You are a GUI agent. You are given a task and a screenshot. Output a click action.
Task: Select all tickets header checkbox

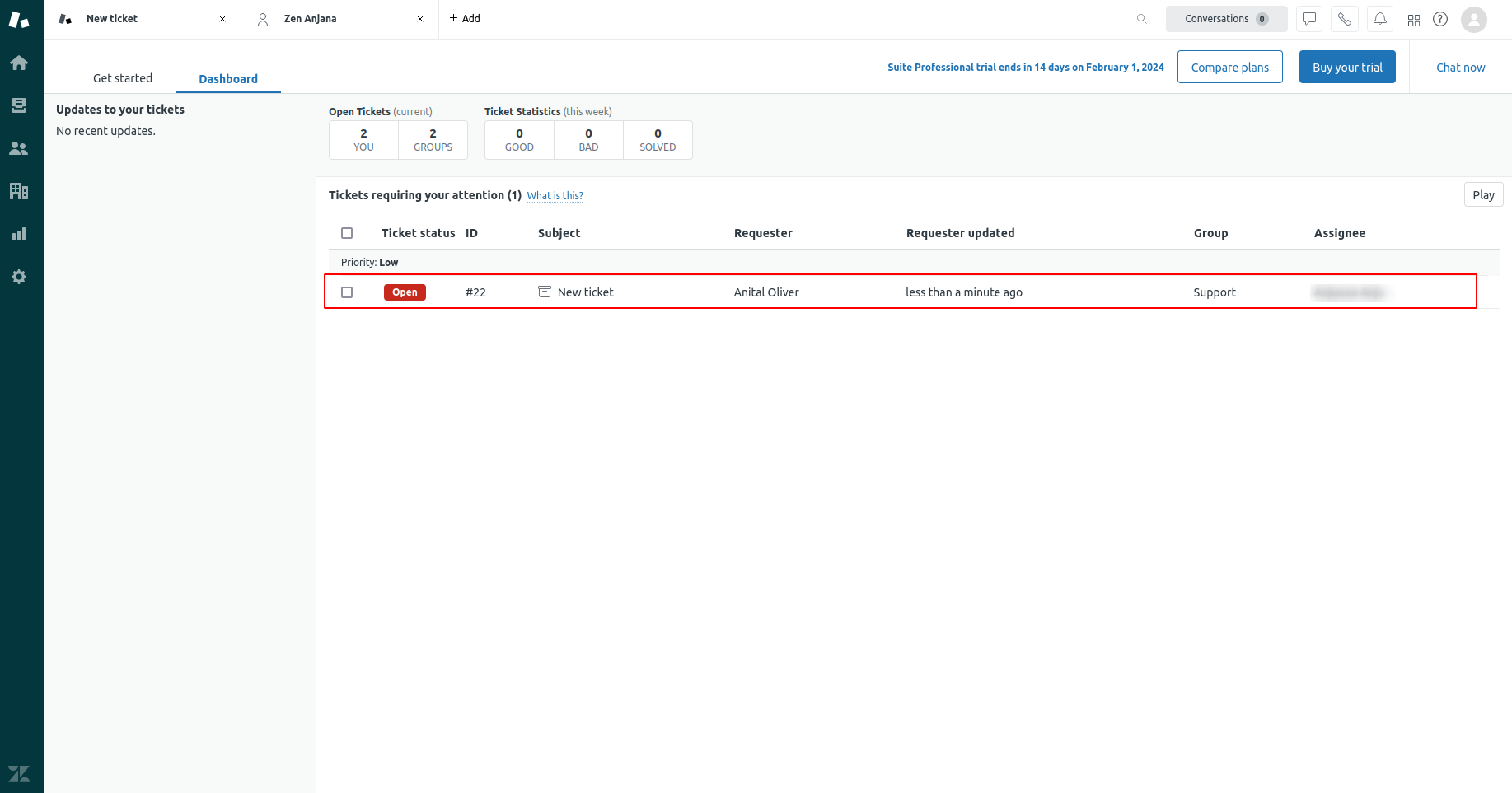pos(347,233)
